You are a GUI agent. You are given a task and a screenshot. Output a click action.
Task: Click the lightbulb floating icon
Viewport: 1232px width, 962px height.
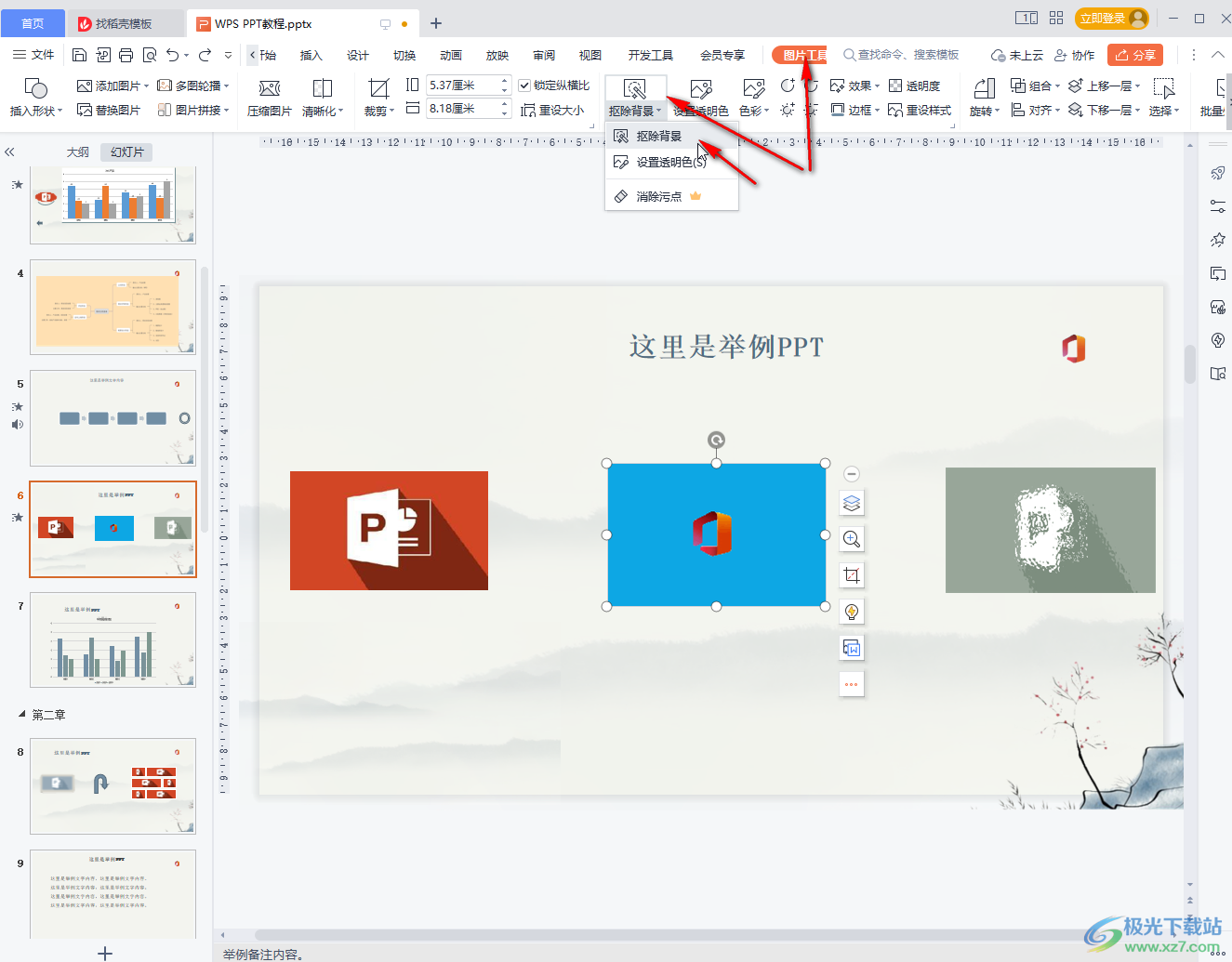(852, 612)
